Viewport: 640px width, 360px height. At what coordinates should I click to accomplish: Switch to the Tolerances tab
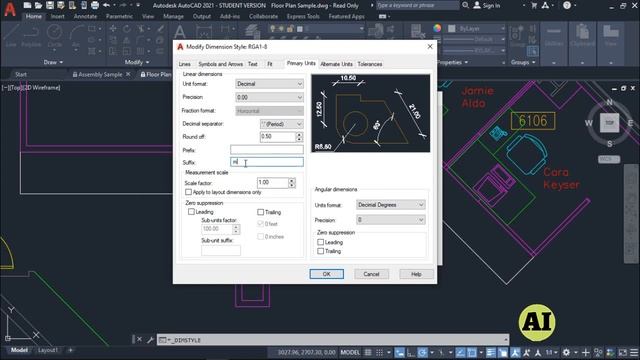click(370, 64)
